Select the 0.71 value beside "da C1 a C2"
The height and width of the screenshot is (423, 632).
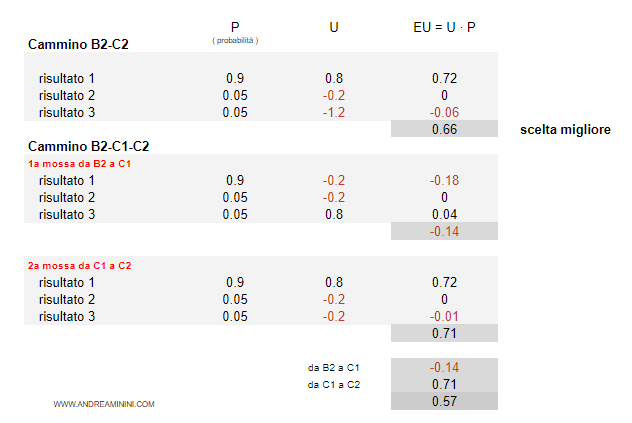[x=444, y=384]
